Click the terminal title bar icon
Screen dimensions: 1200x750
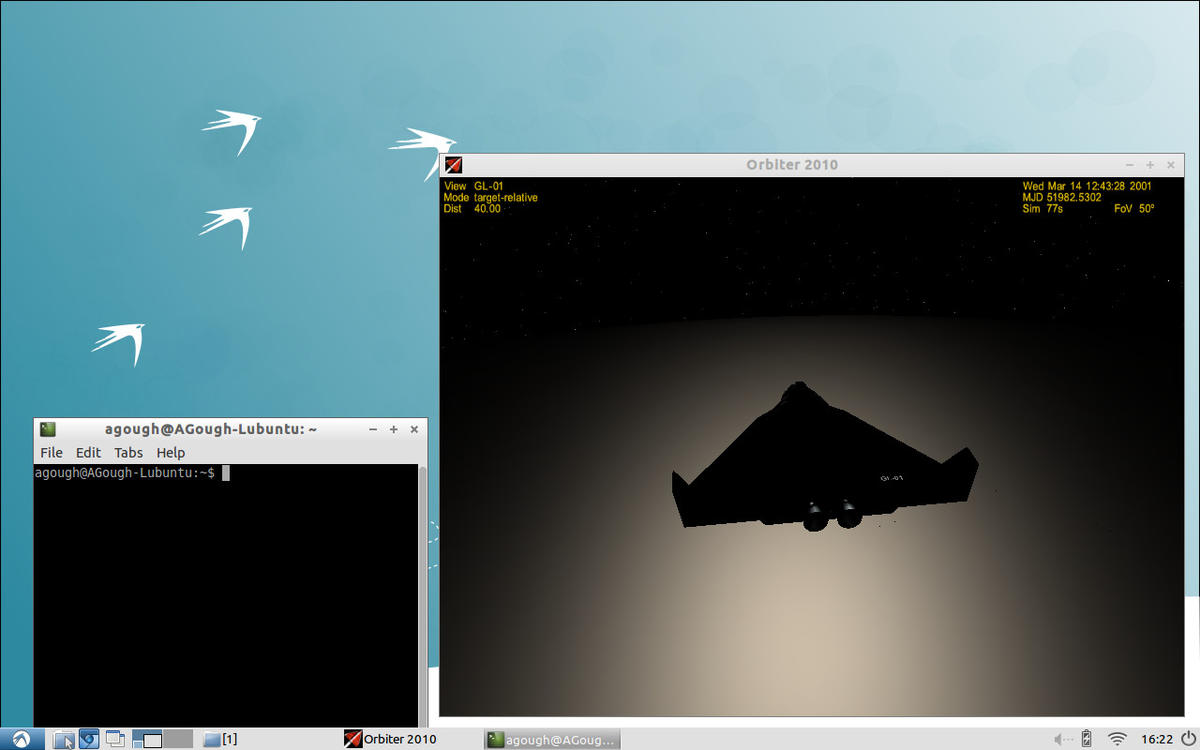tap(47, 429)
